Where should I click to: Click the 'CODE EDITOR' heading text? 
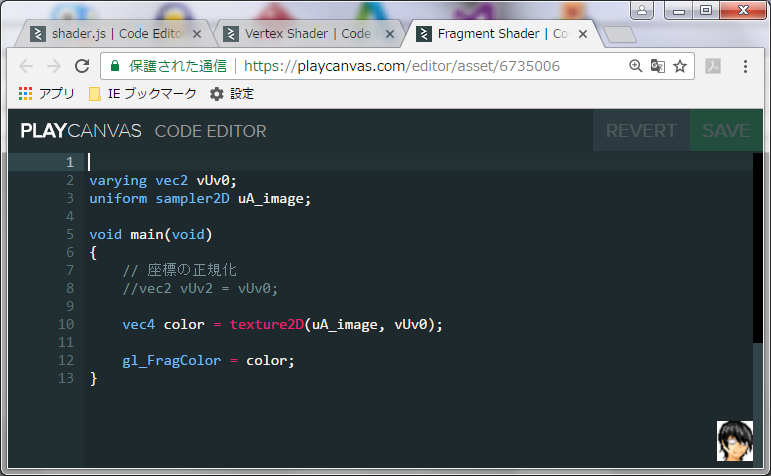click(210, 131)
